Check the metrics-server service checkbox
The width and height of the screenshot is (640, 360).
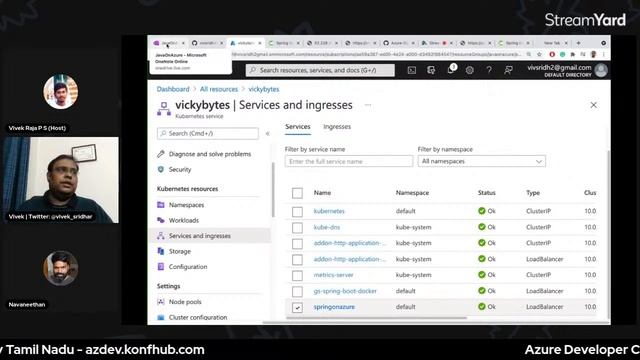297,275
